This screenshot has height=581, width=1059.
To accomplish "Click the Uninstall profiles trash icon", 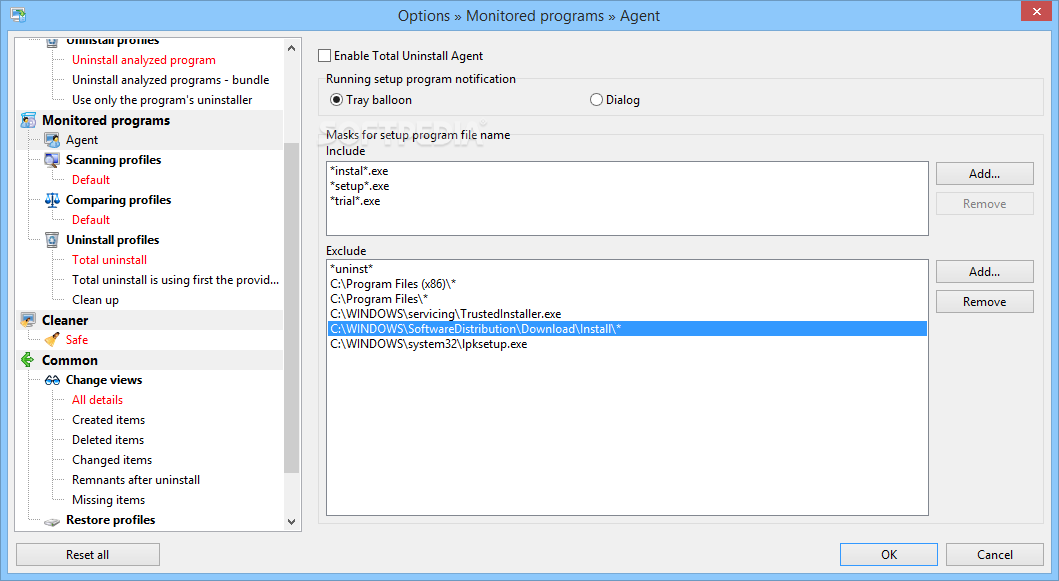I will click(52, 240).
